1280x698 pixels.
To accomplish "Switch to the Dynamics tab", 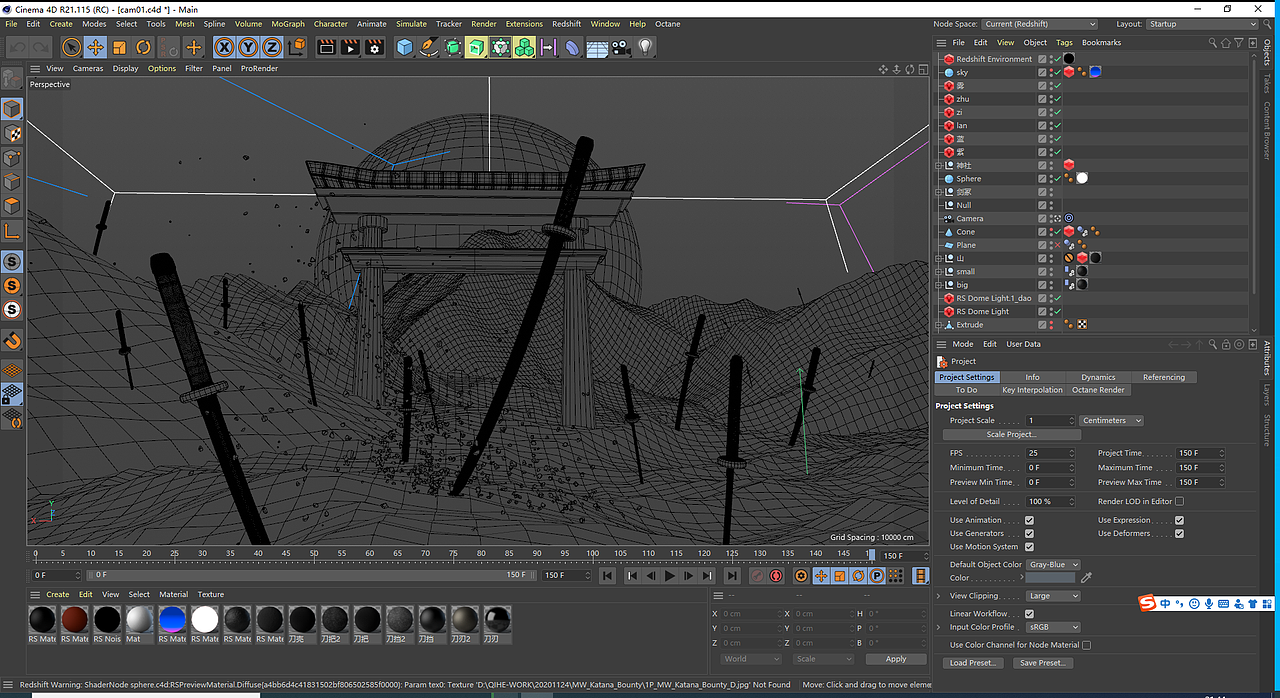I will [1098, 377].
